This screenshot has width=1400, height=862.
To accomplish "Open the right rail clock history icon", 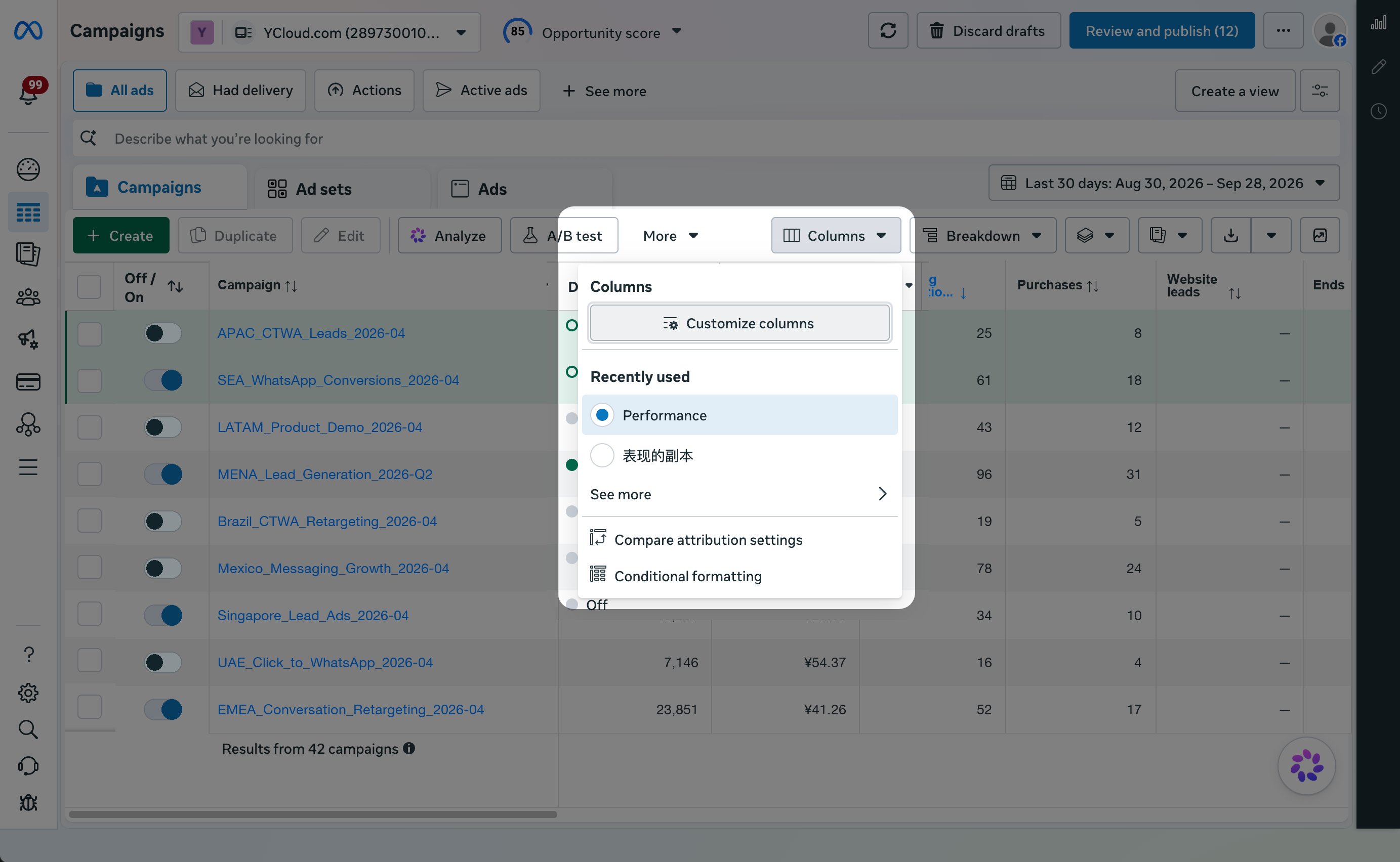I will coord(1378,111).
